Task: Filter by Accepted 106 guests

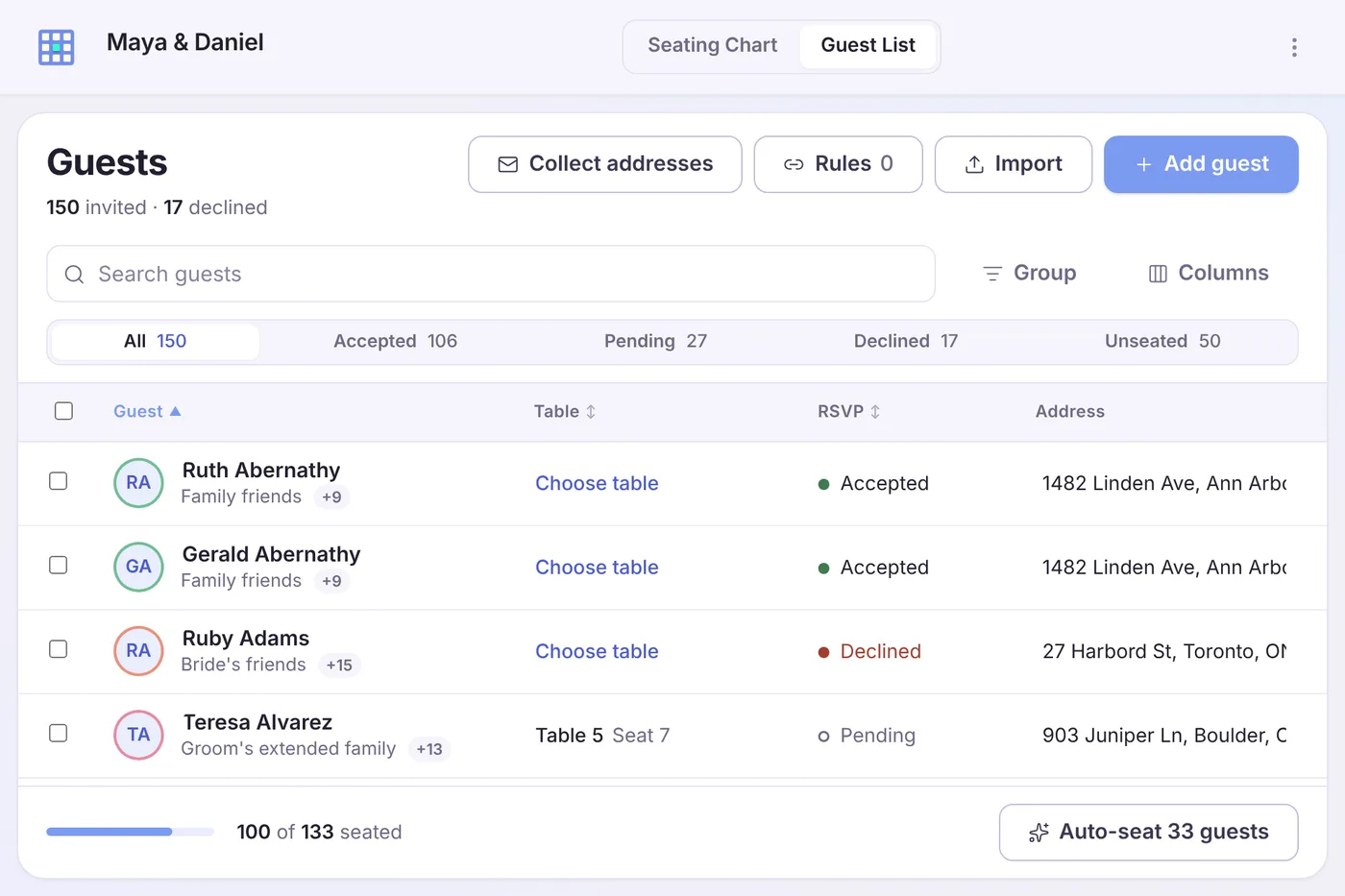Action: click(x=395, y=342)
